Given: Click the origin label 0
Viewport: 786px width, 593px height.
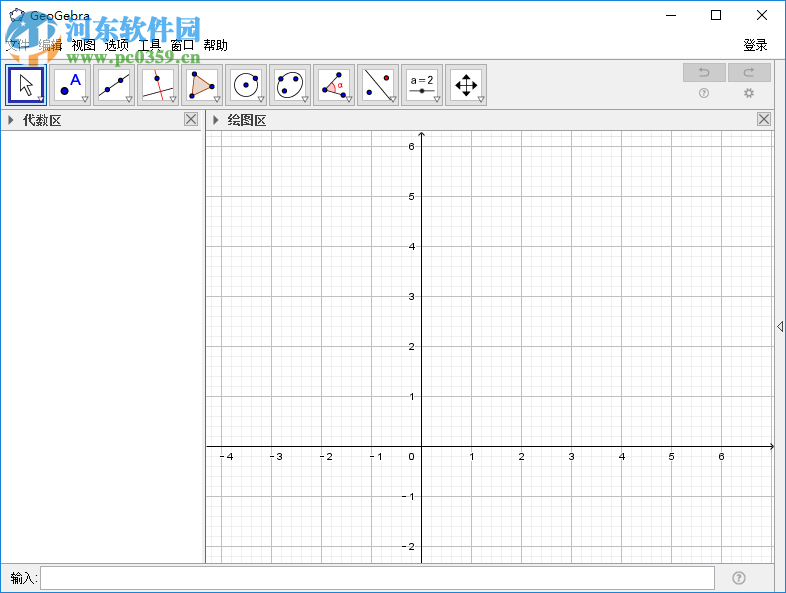Looking at the screenshot, I should 412,457.
